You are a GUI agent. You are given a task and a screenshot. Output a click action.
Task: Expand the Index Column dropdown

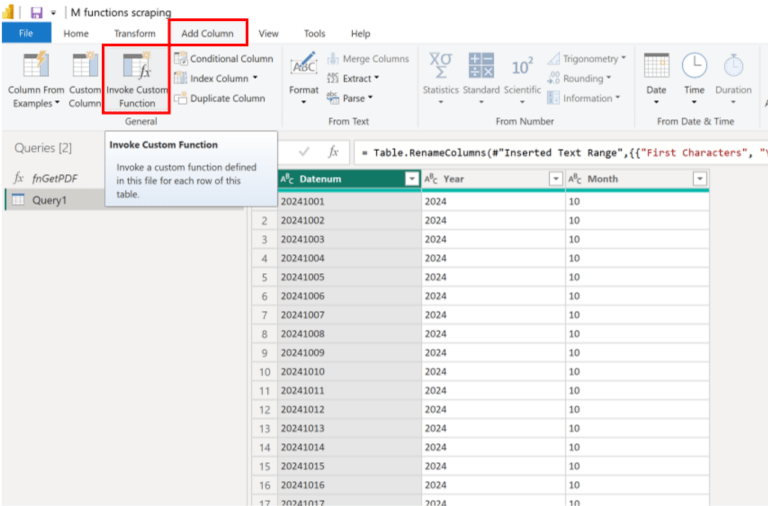[x=255, y=78]
